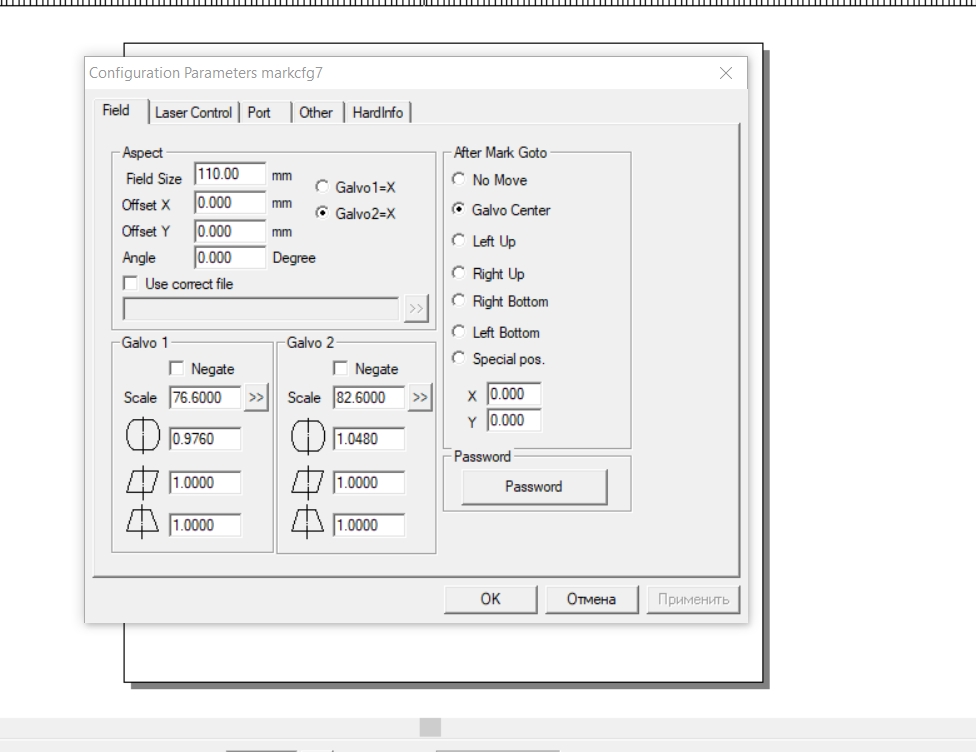Choose No Move after mark option
The width and height of the screenshot is (976, 752).
(459, 181)
